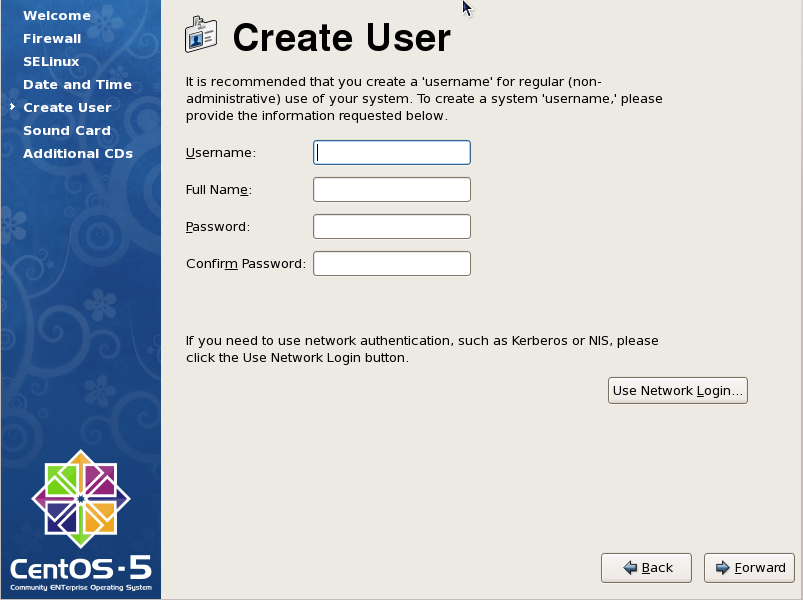803x600 pixels.
Task: Select Create User sidebar item
Action: click(67, 108)
